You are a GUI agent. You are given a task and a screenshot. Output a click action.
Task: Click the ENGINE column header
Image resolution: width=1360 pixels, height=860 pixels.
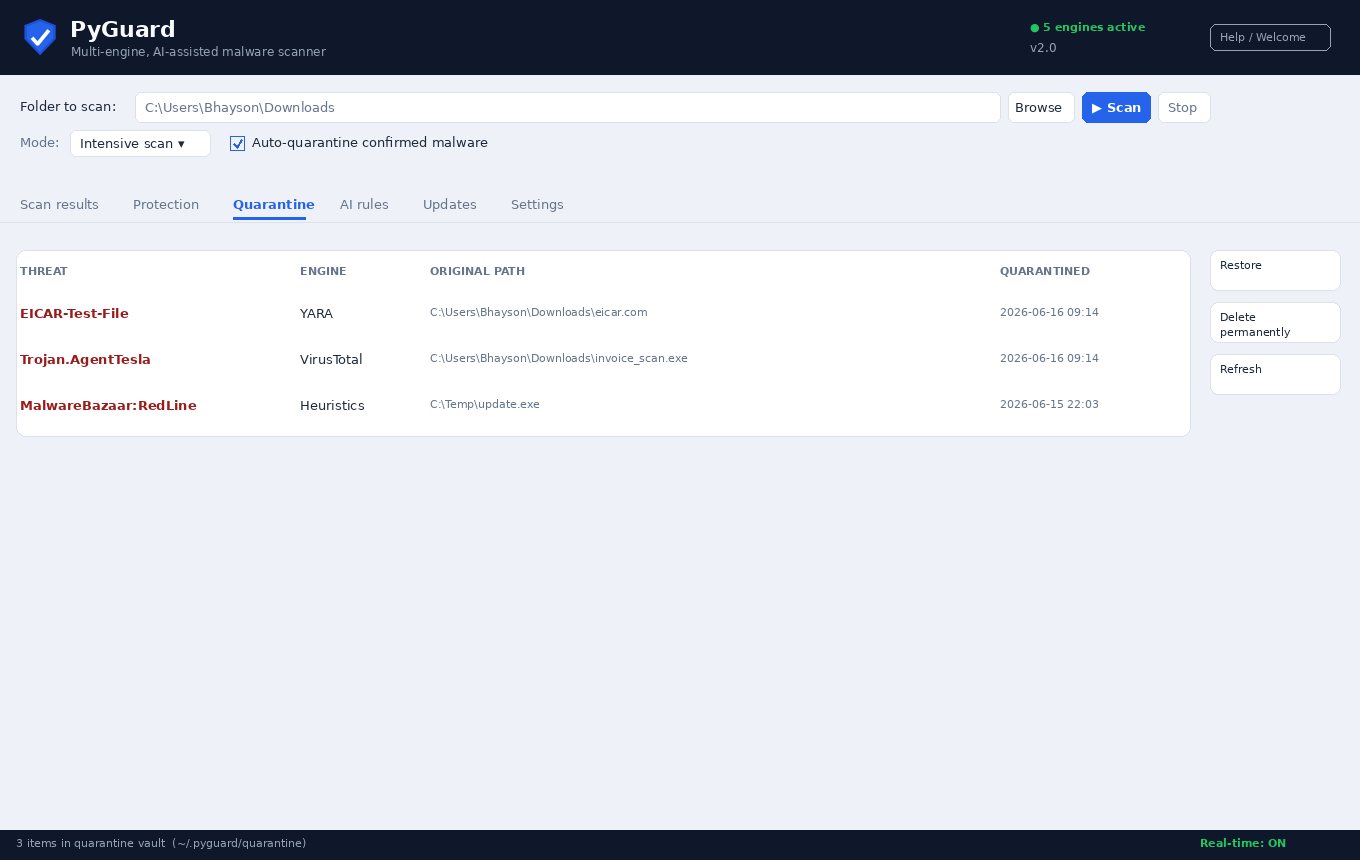pos(323,271)
